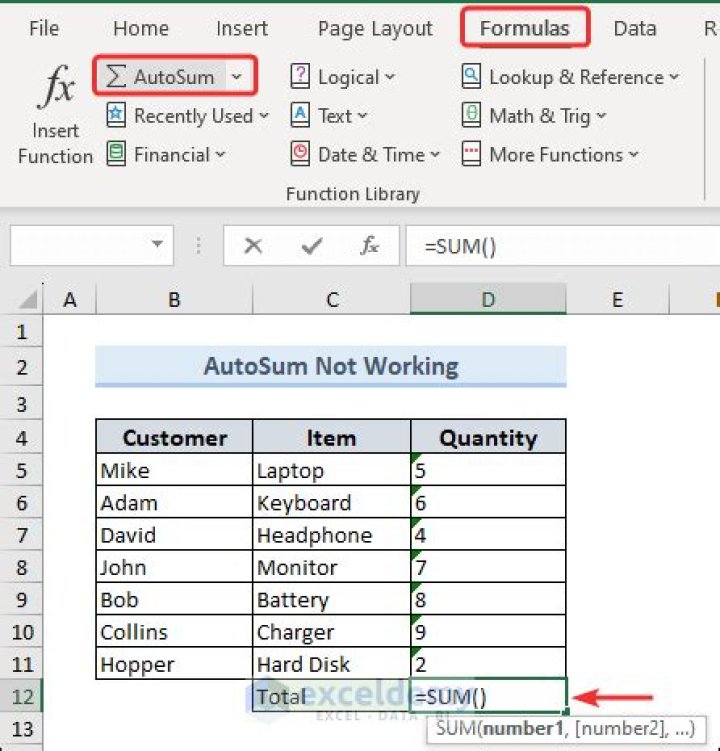Confirm the formula with the checkmark button
Image resolution: width=720 pixels, height=751 pixels.
coord(312,246)
